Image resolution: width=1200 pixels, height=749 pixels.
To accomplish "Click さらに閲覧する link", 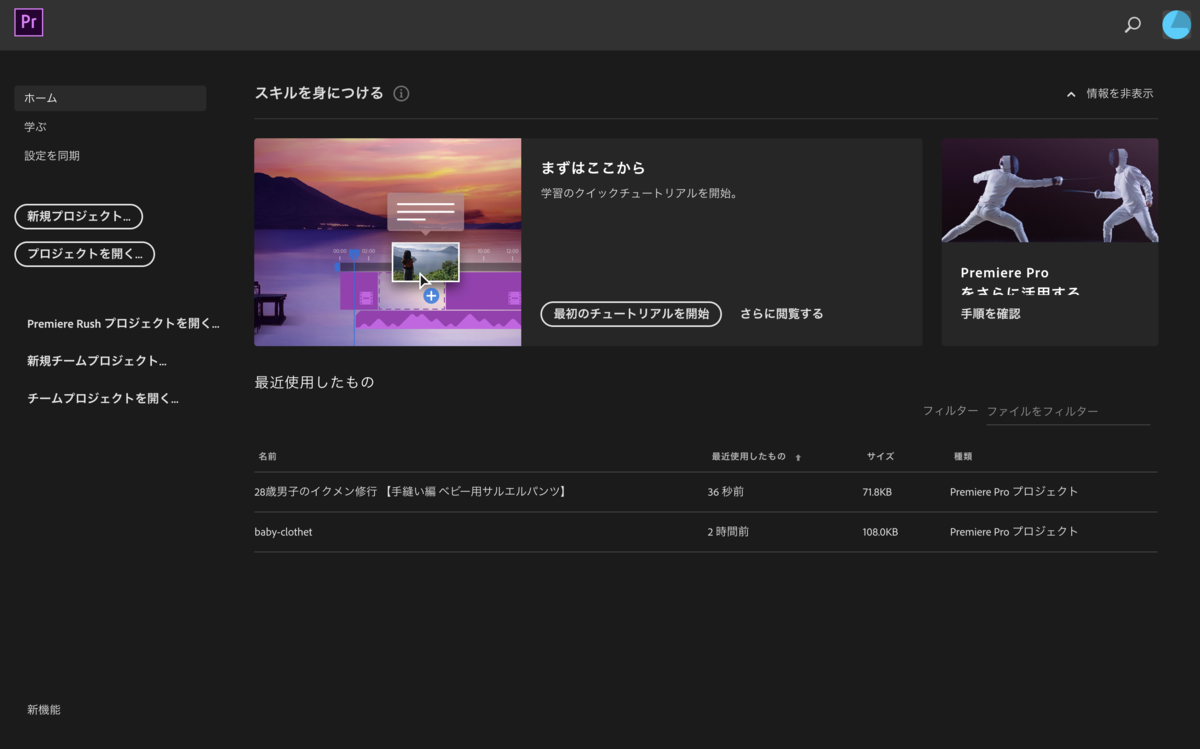I will (x=782, y=314).
